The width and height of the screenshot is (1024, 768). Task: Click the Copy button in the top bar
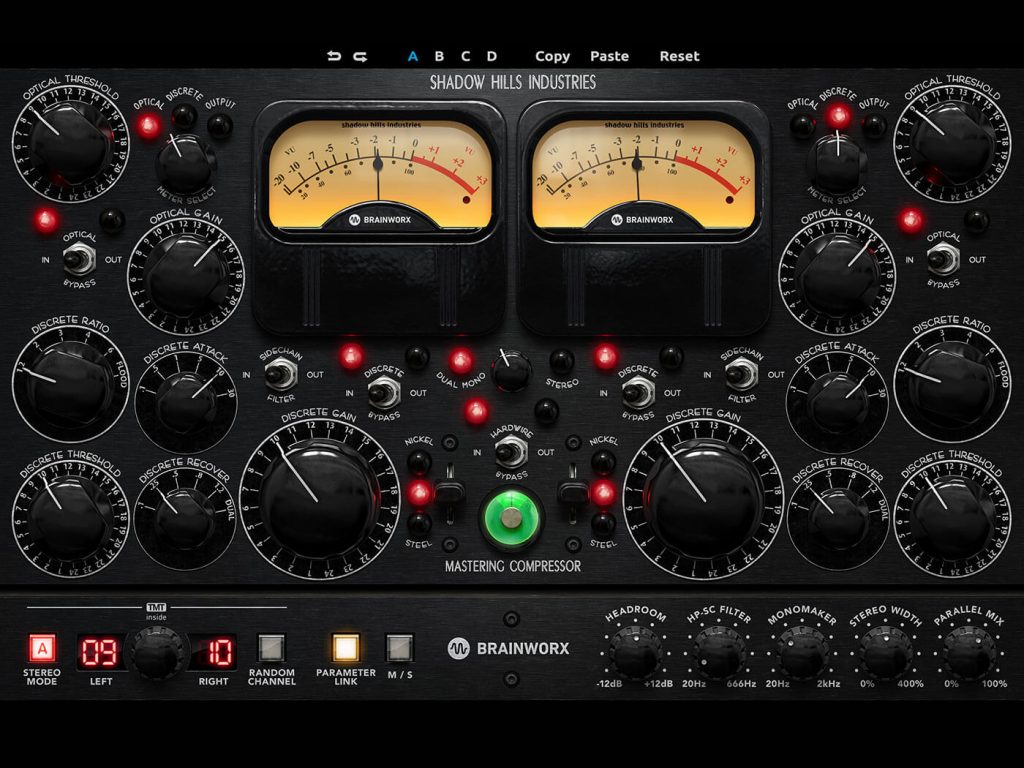click(x=552, y=56)
